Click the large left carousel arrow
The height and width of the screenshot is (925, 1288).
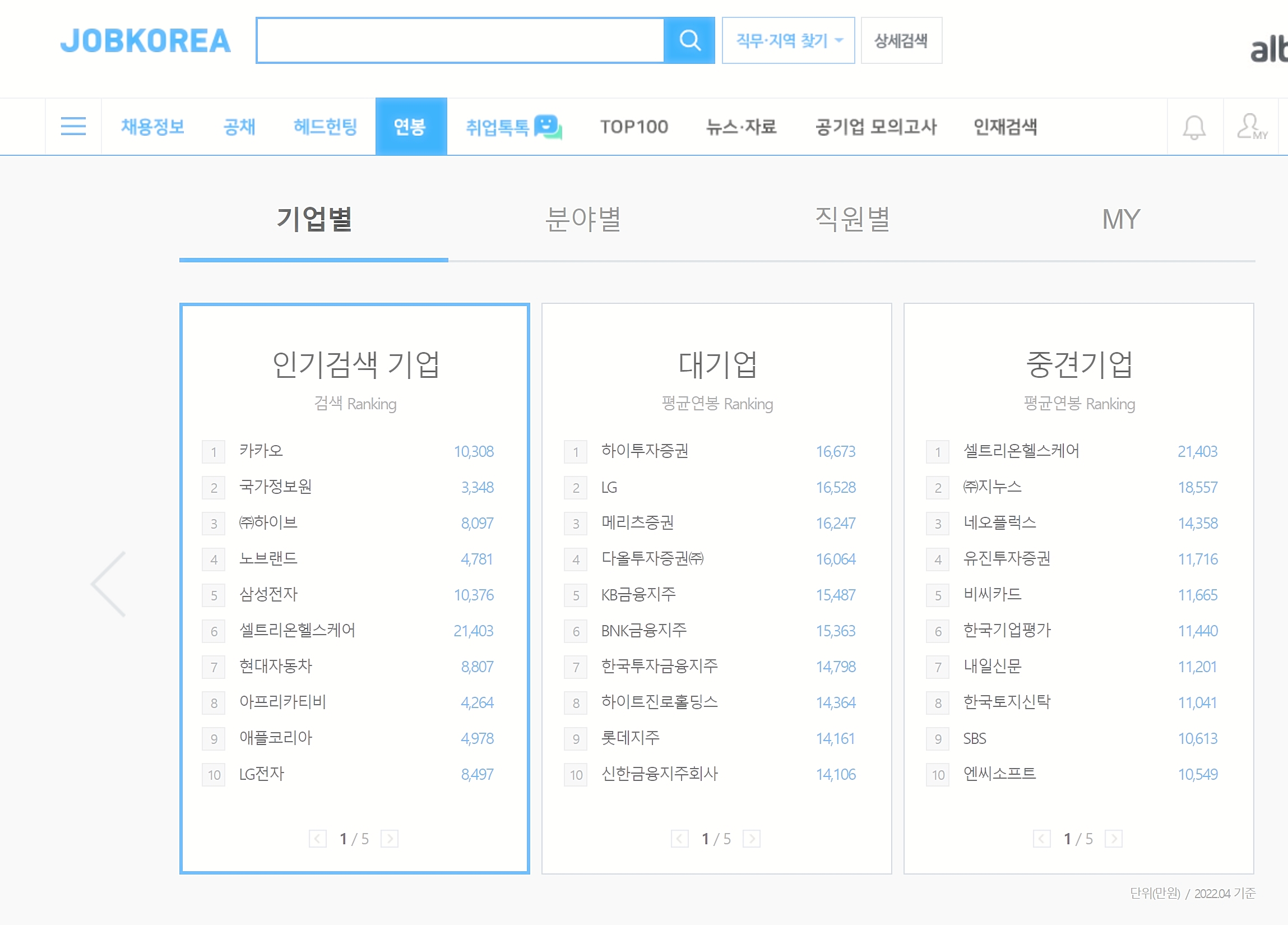click(109, 584)
